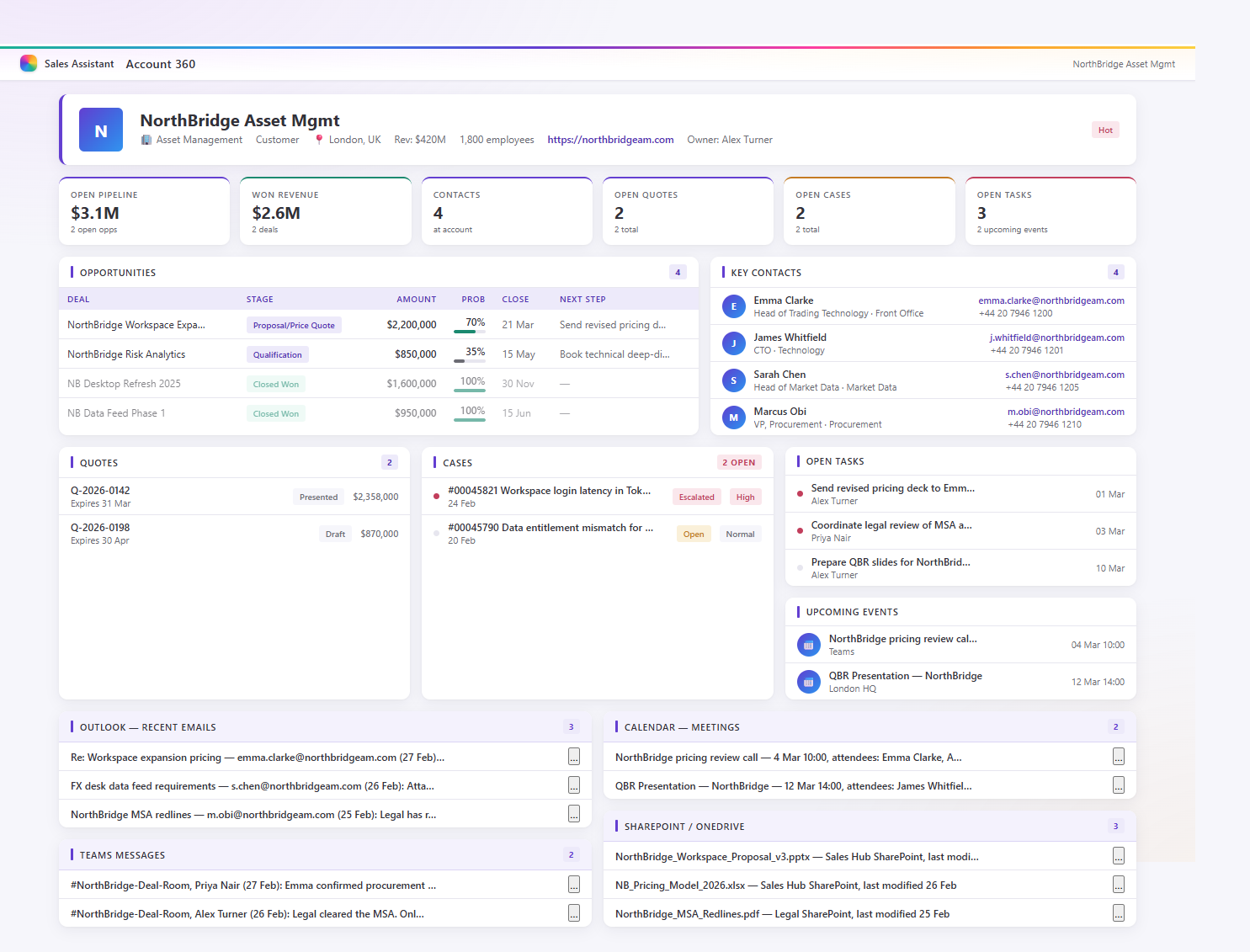Click the 35% probability bar for Risk Analytics
Image resolution: width=1250 pixels, height=952 pixels.
470,360
